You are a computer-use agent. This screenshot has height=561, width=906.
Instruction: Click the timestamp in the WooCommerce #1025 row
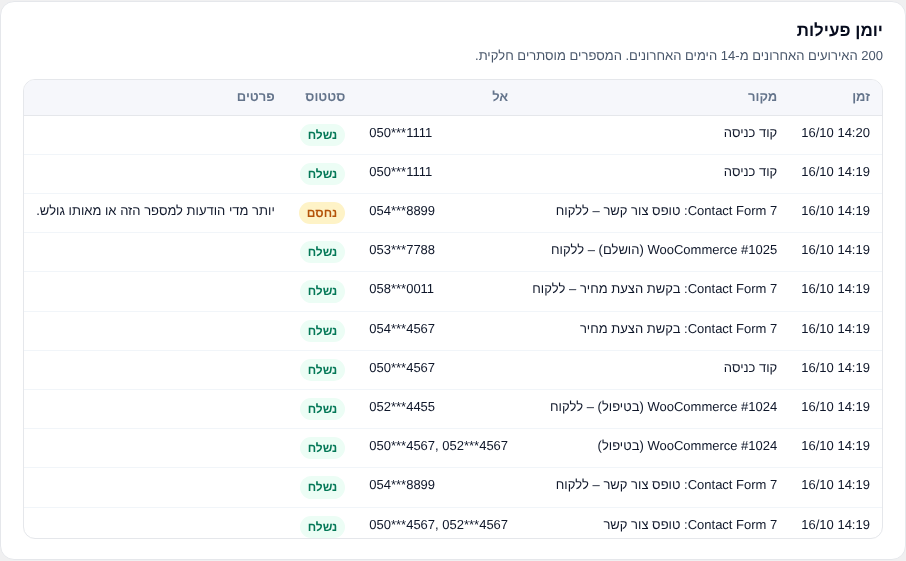coord(835,250)
